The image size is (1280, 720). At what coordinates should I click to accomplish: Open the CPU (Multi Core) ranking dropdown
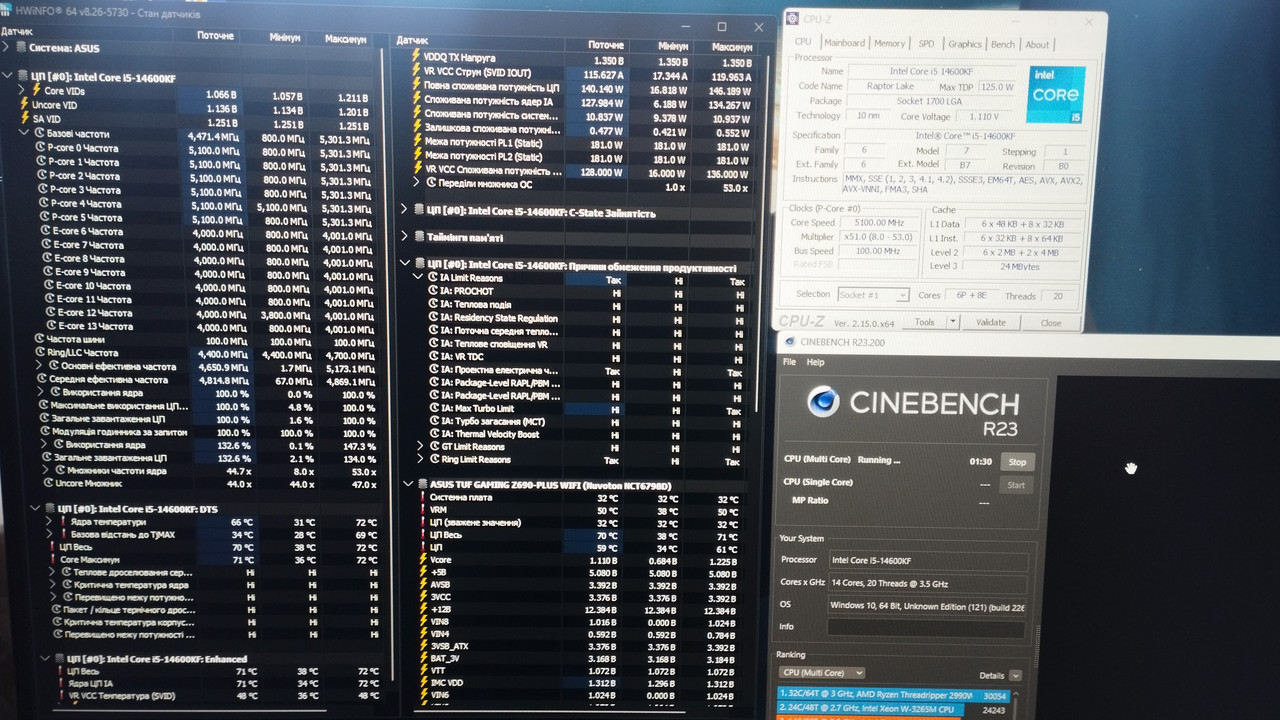823,673
